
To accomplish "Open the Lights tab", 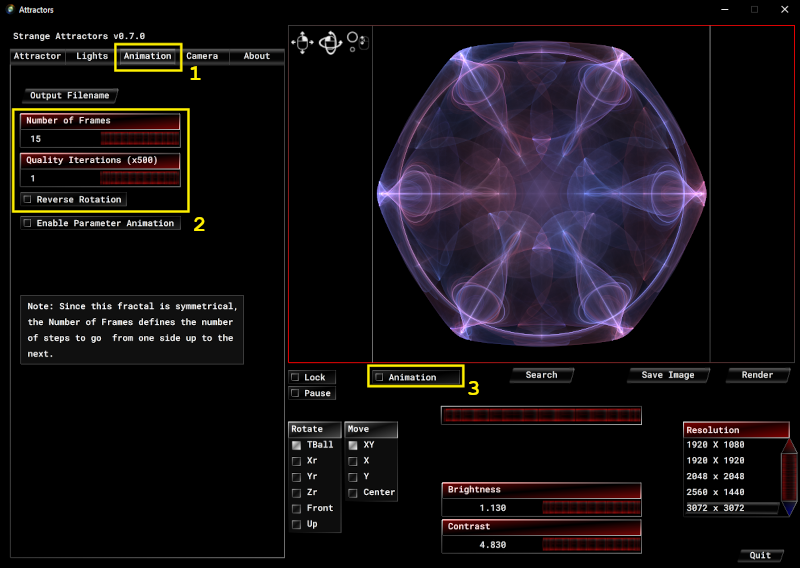I will tap(92, 56).
